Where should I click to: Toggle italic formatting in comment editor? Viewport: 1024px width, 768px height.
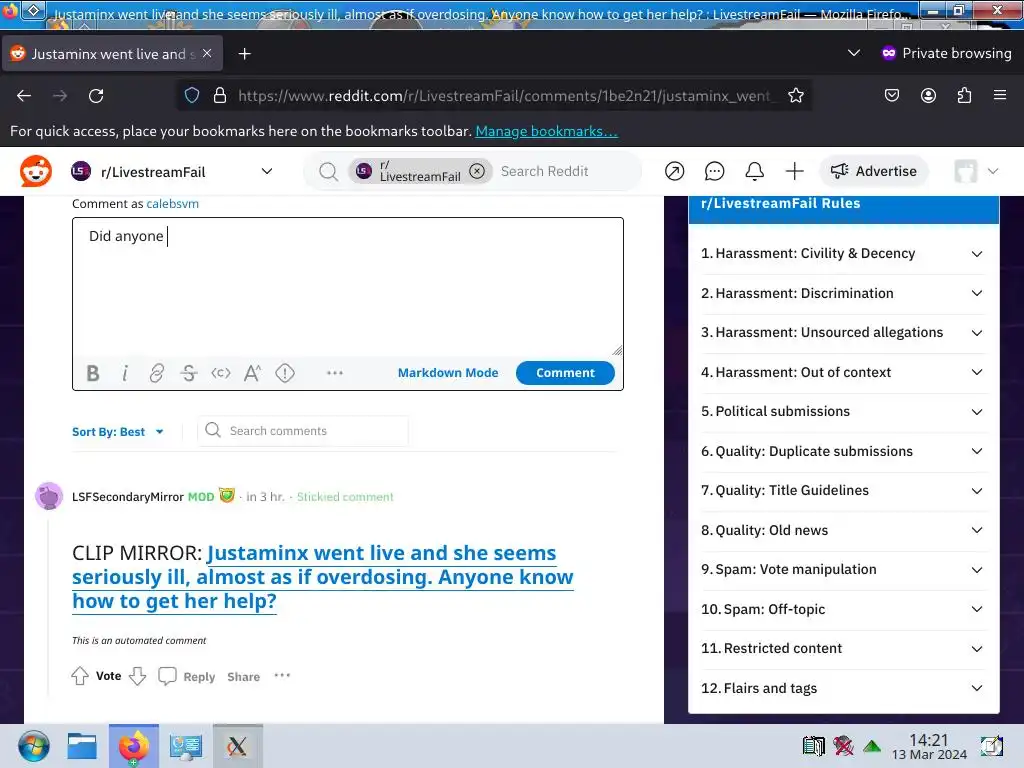click(x=125, y=373)
